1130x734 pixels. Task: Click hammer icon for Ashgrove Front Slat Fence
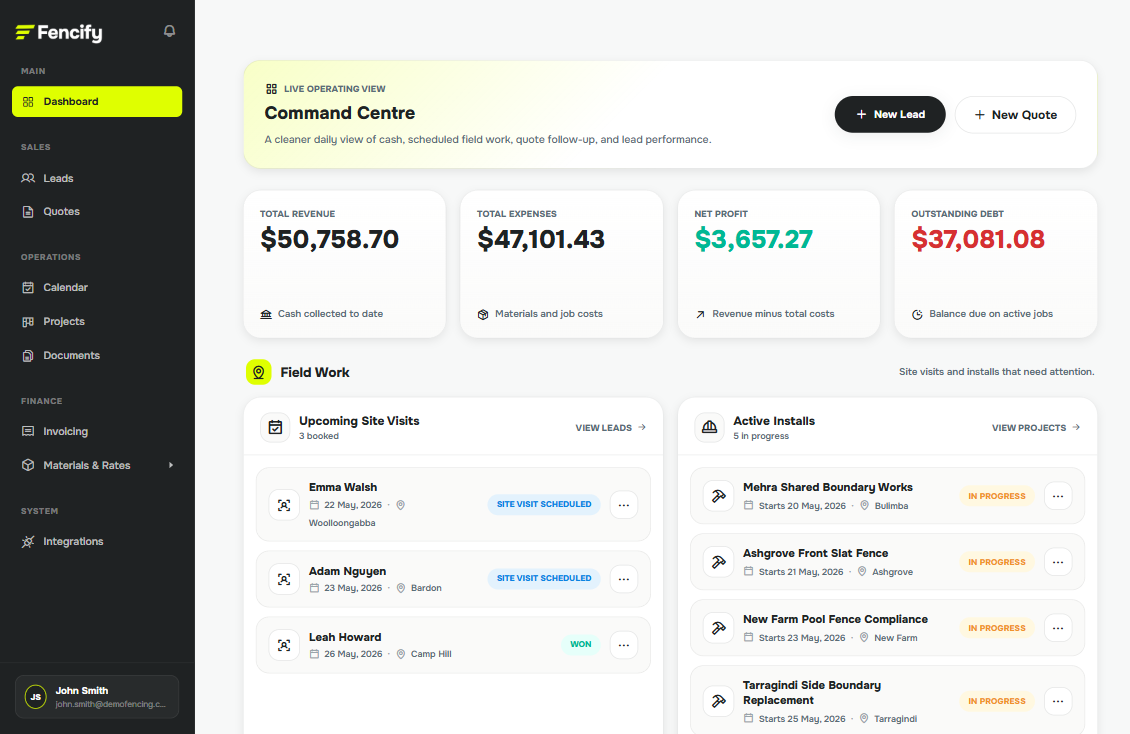pyautogui.click(x=719, y=562)
